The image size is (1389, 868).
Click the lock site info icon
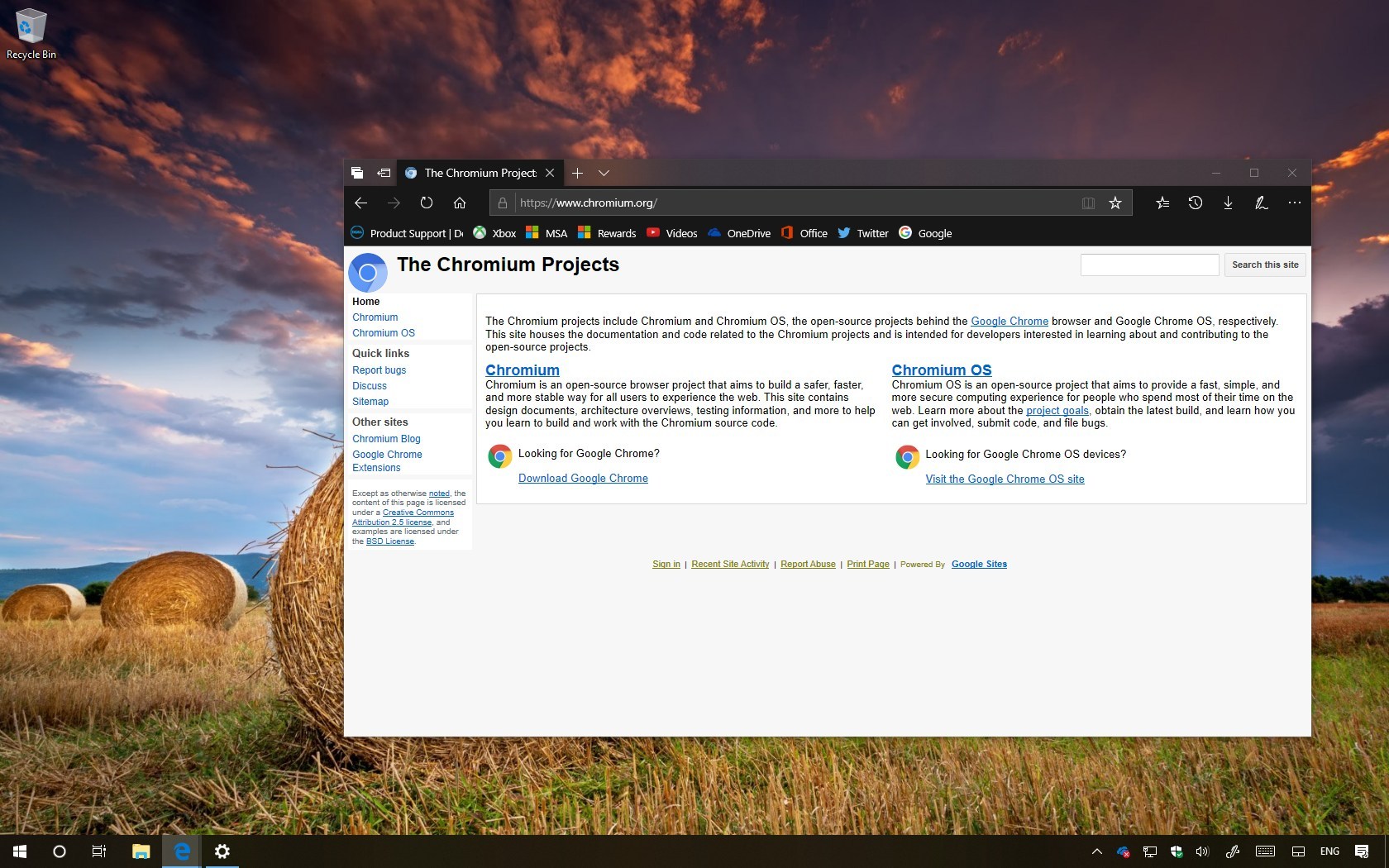pos(503,203)
